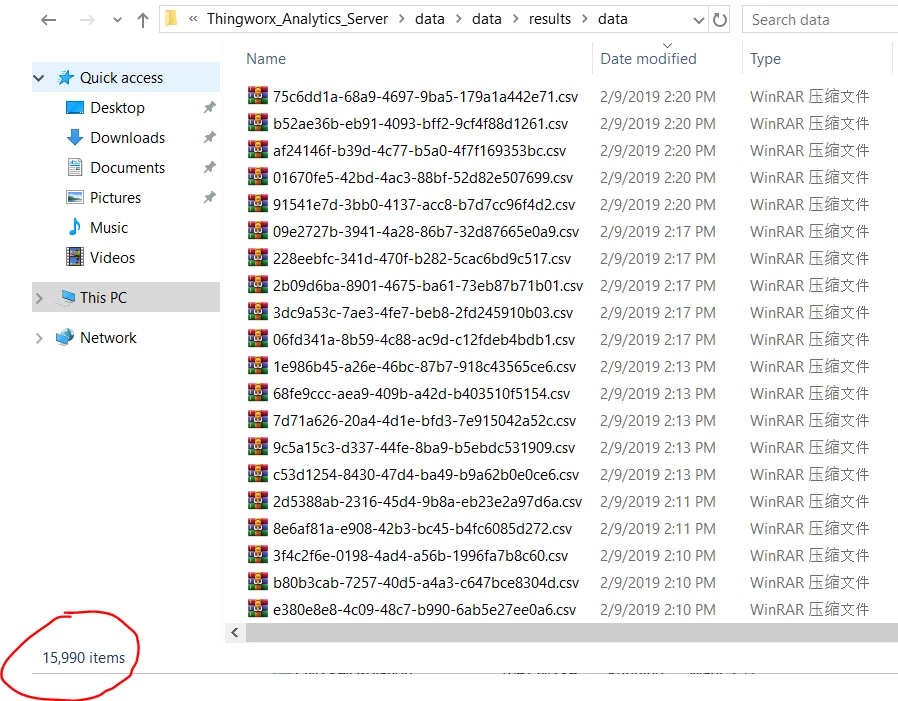Open the Music folder
898x701 pixels.
[109, 227]
